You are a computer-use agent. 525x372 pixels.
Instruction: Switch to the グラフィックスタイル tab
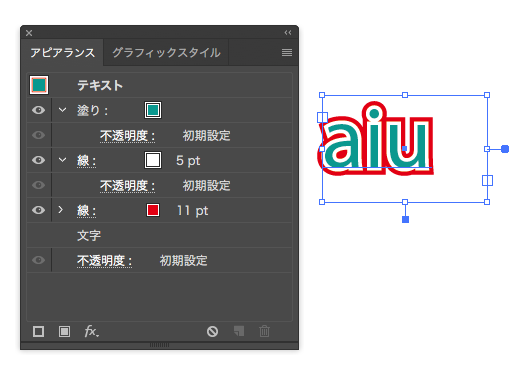166,53
